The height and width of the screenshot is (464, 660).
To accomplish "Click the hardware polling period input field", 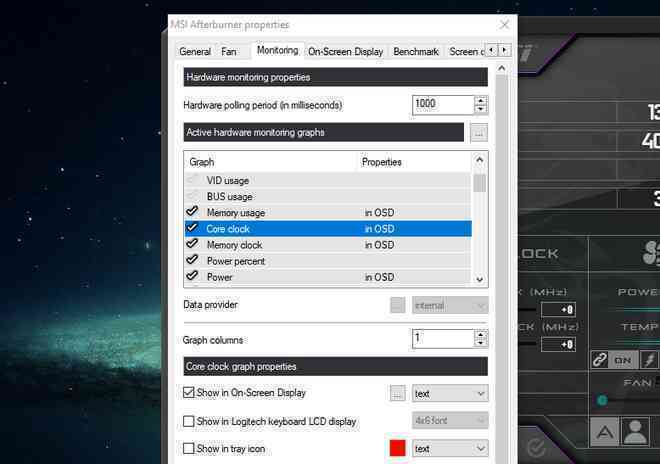I will pyautogui.click(x=443, y=104).
